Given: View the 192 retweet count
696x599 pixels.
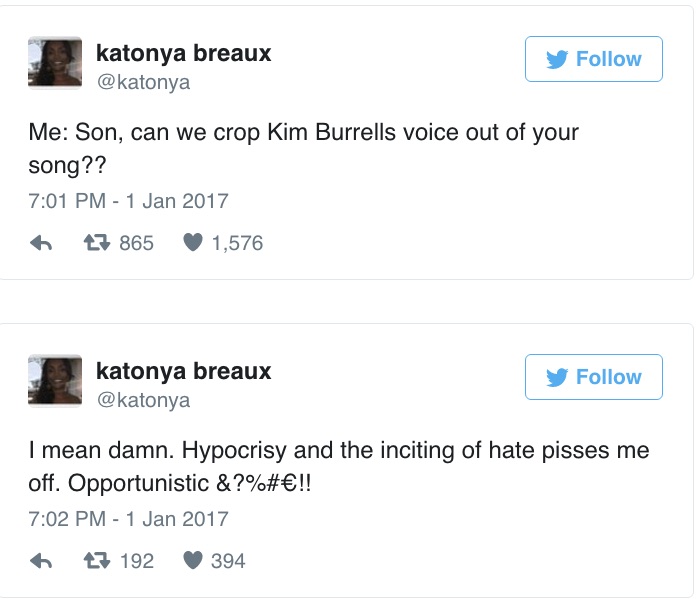Looking at the screenshot, I should [x=136, y=561].
